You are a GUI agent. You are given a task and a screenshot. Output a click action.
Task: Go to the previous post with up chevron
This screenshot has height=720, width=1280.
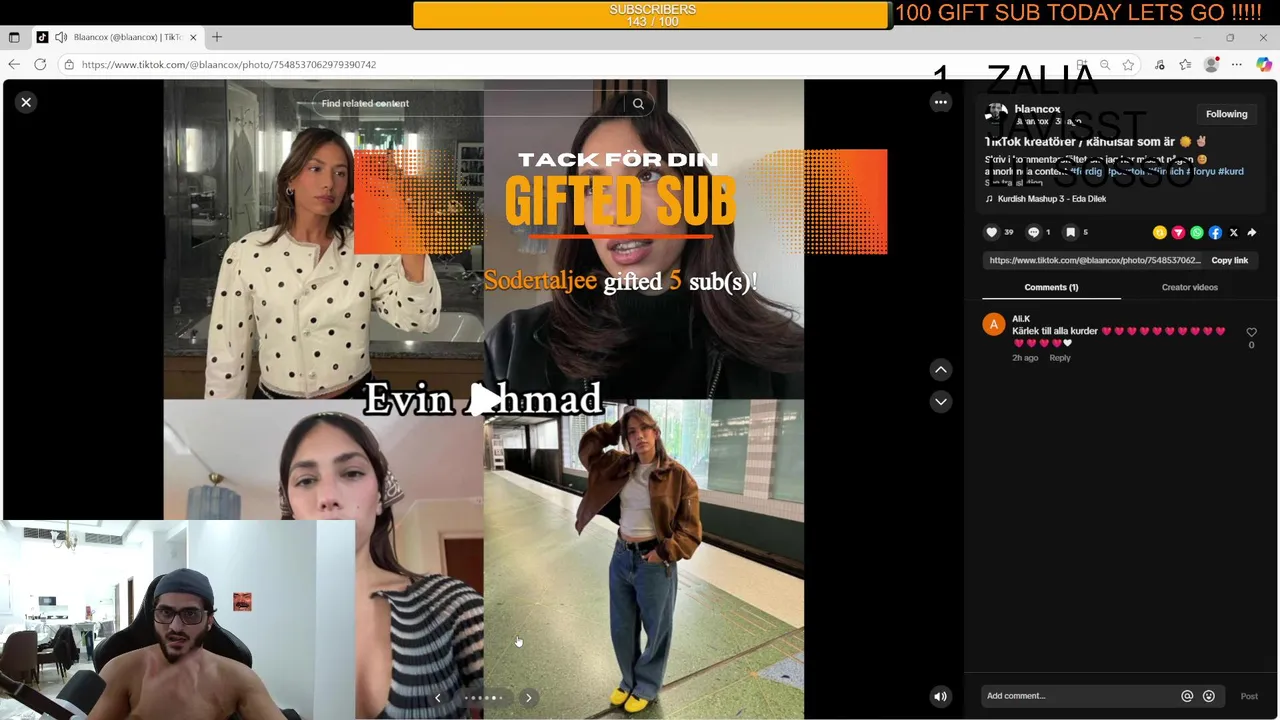(941, 370)
